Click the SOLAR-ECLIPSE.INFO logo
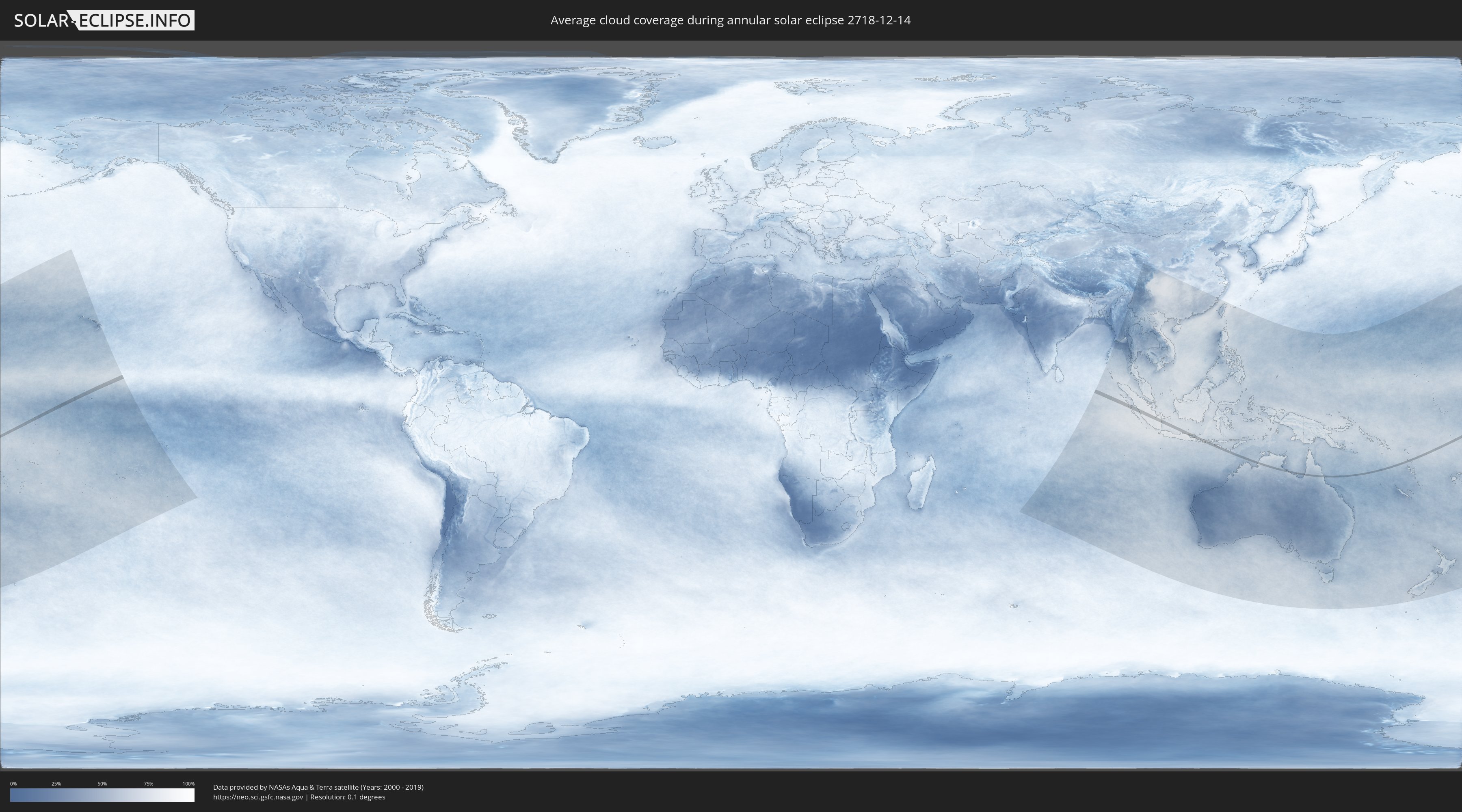The height and width of the screenshot is (812, 1462). coord(104,20)
